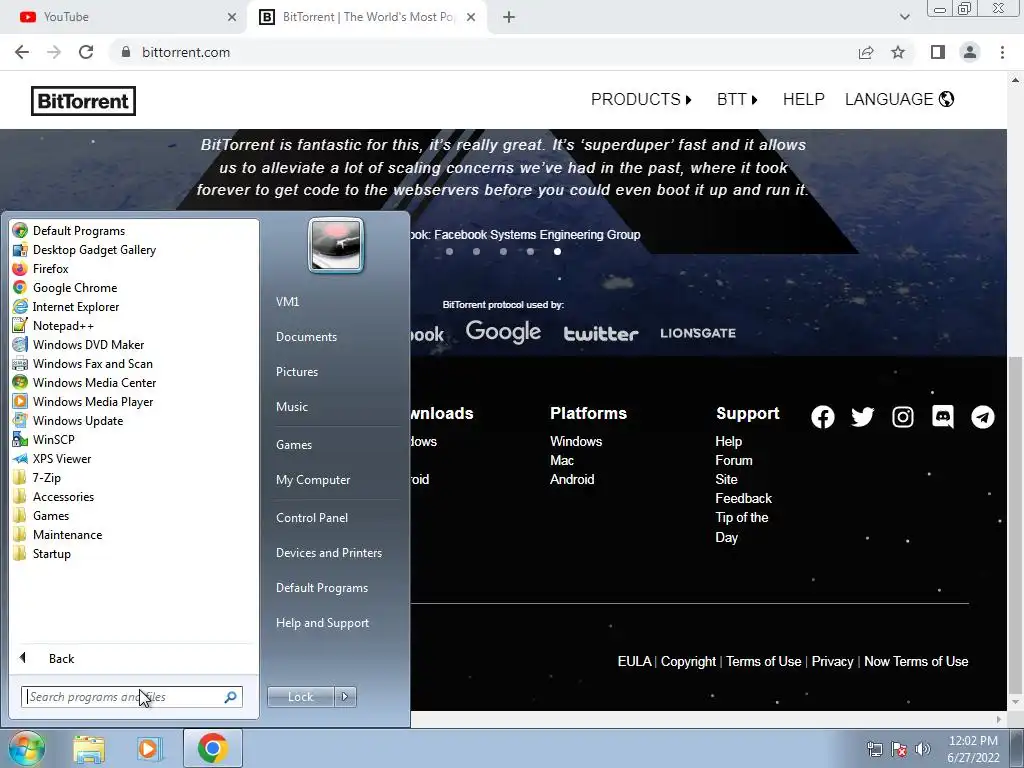Viewport: 1024px width, 768px height.
Task: Expand the BTT menu
Action: pyautogui.click(x=737, y=99)
